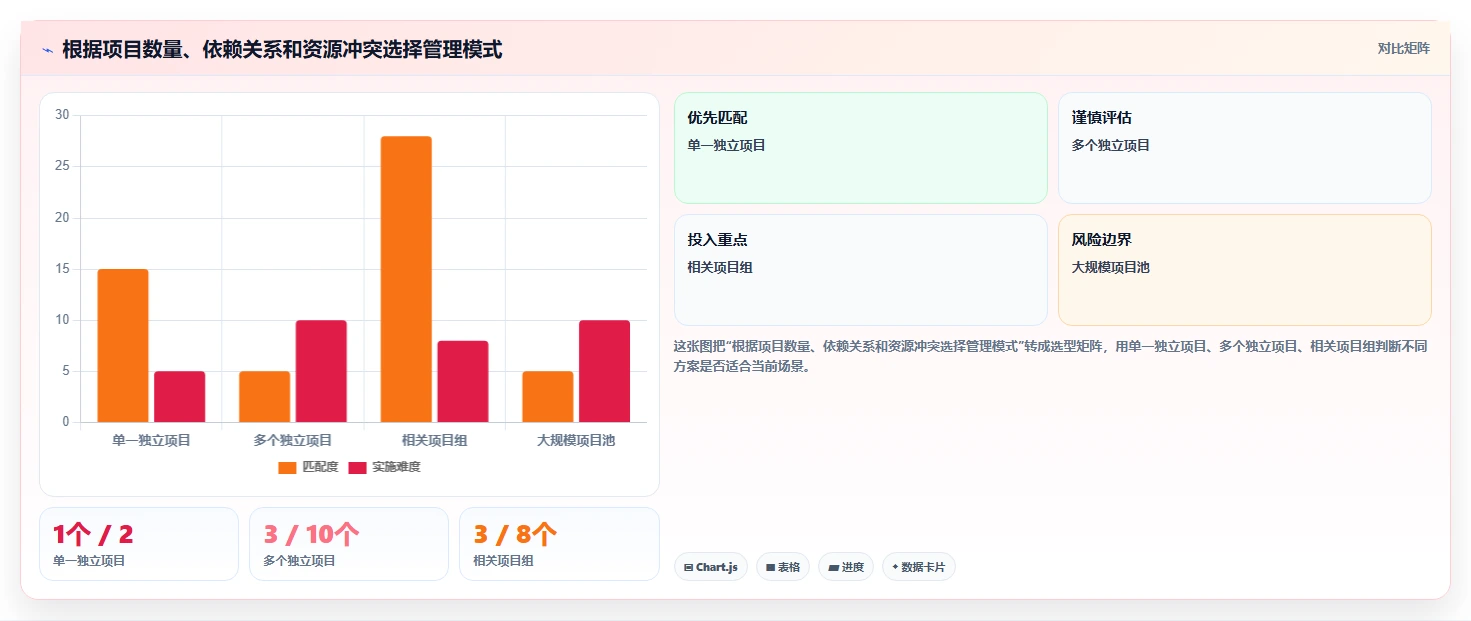Click the header title 根据项目数量、依赖关系和资源冲突选择管理模式
Viewport: 1471px width, 621px height.
coord(282,49)
